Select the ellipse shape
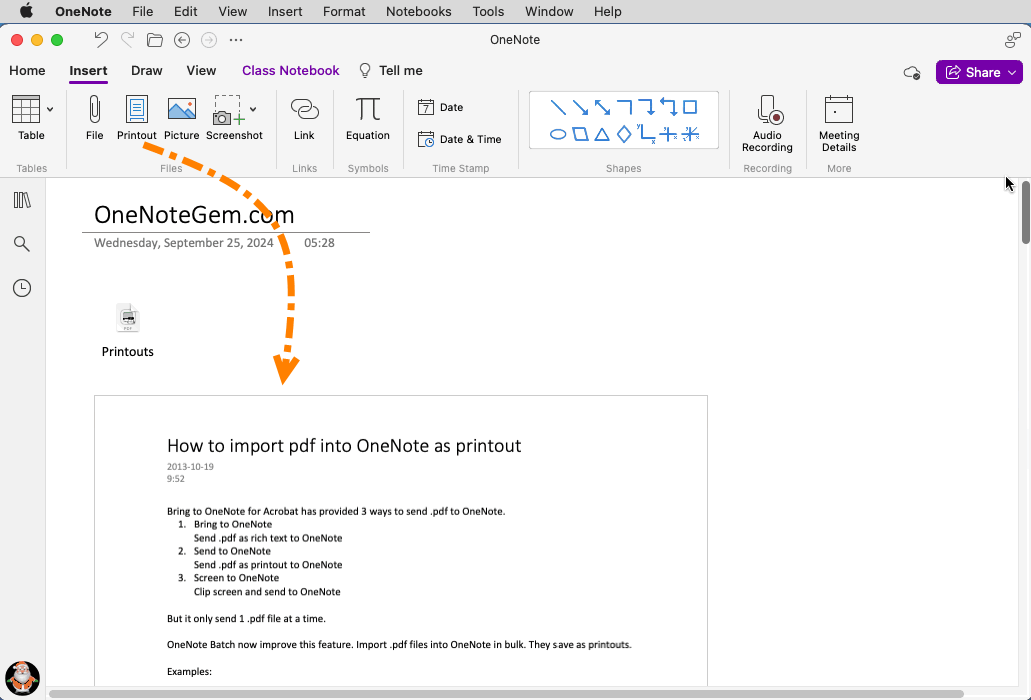Viewport: 1031px width, 700px height. [558, 135]
